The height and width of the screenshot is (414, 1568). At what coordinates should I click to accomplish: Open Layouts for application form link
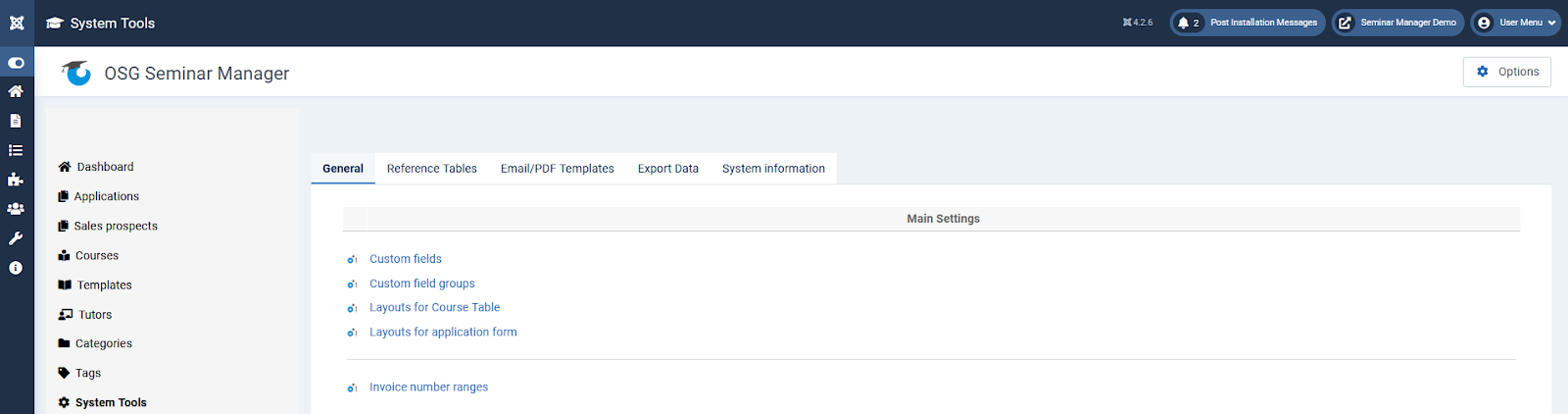pos(443,332)
